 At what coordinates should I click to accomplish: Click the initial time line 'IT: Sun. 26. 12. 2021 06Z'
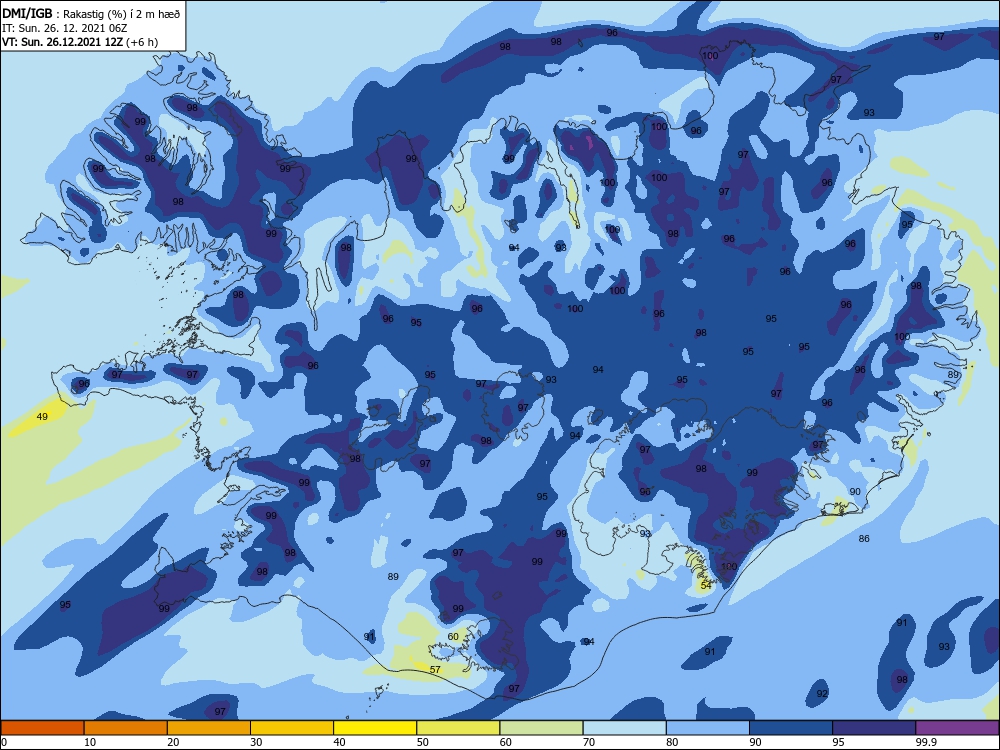(x=64, y=28)
